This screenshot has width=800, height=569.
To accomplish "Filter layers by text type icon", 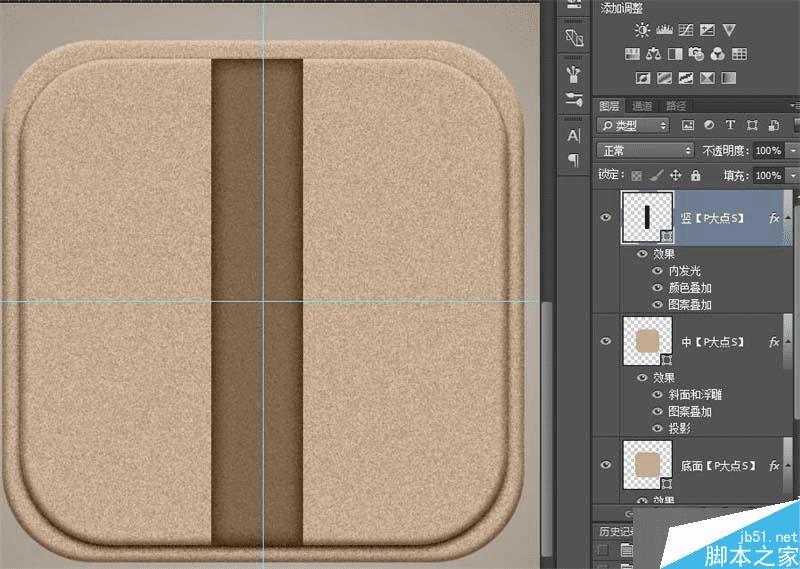I will pos(730,126).
